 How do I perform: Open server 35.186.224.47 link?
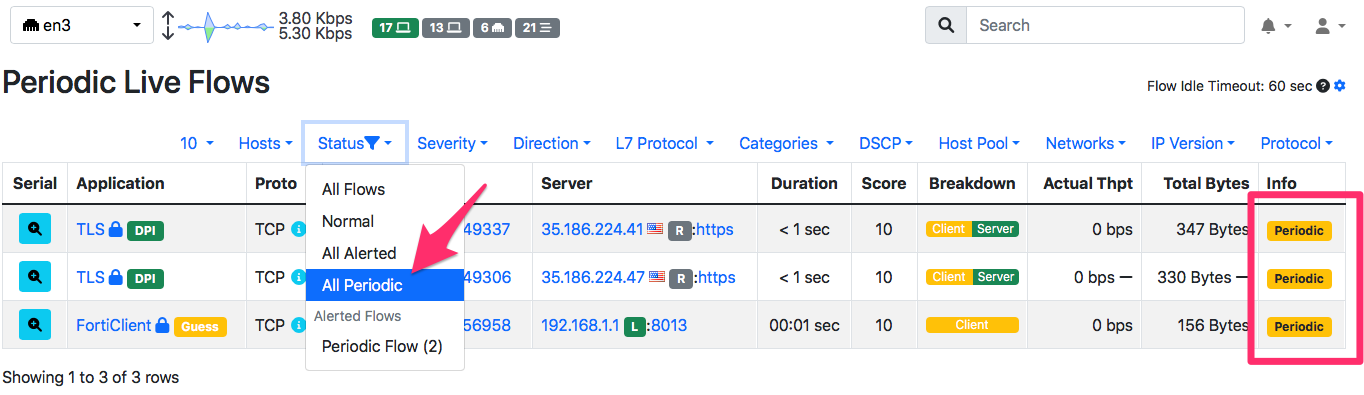click(x=592, y=277)
